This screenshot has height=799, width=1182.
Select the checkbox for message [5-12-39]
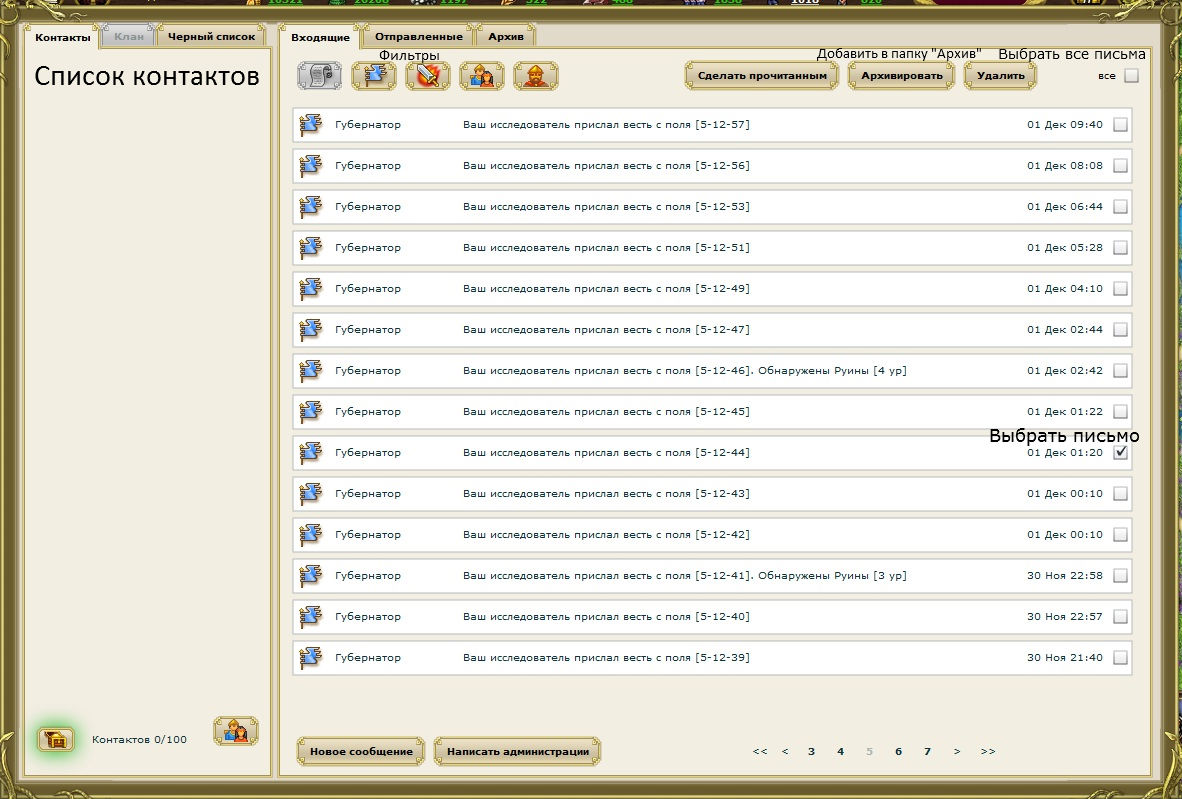pos(1120,657)
